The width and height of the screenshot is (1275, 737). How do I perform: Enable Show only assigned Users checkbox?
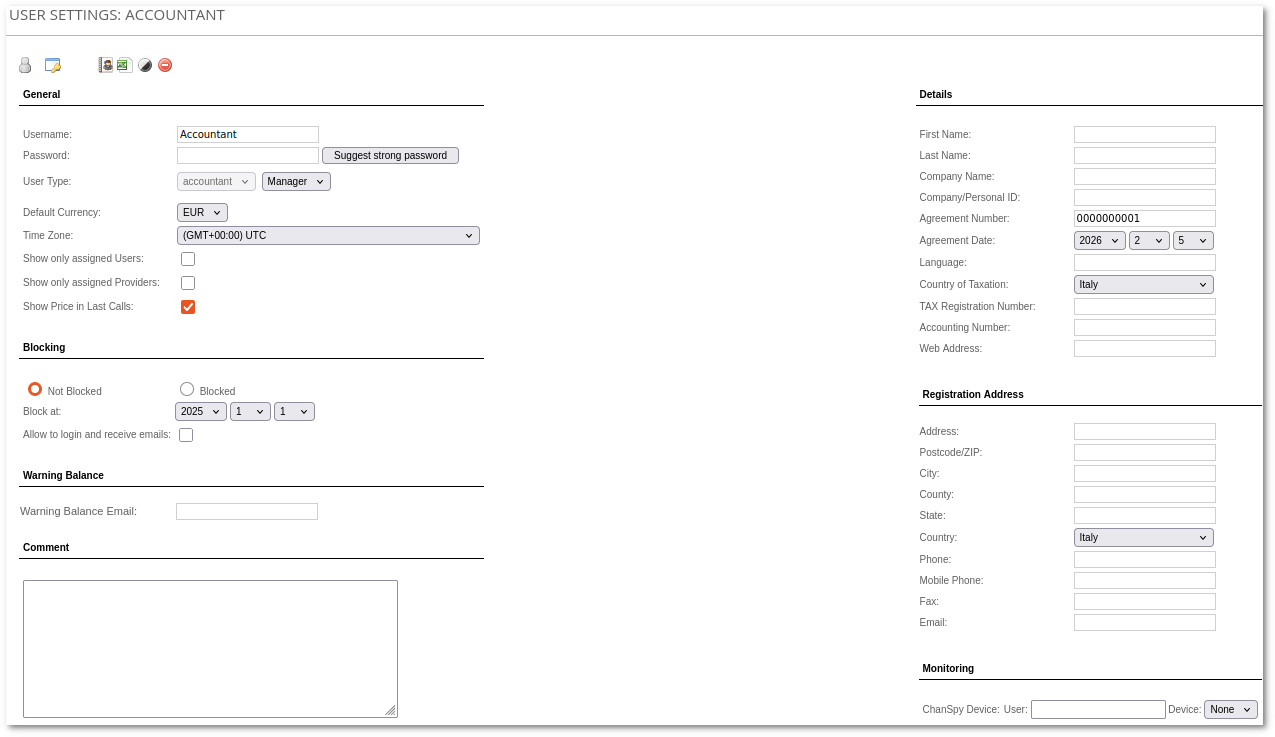(x=188, y=259)
